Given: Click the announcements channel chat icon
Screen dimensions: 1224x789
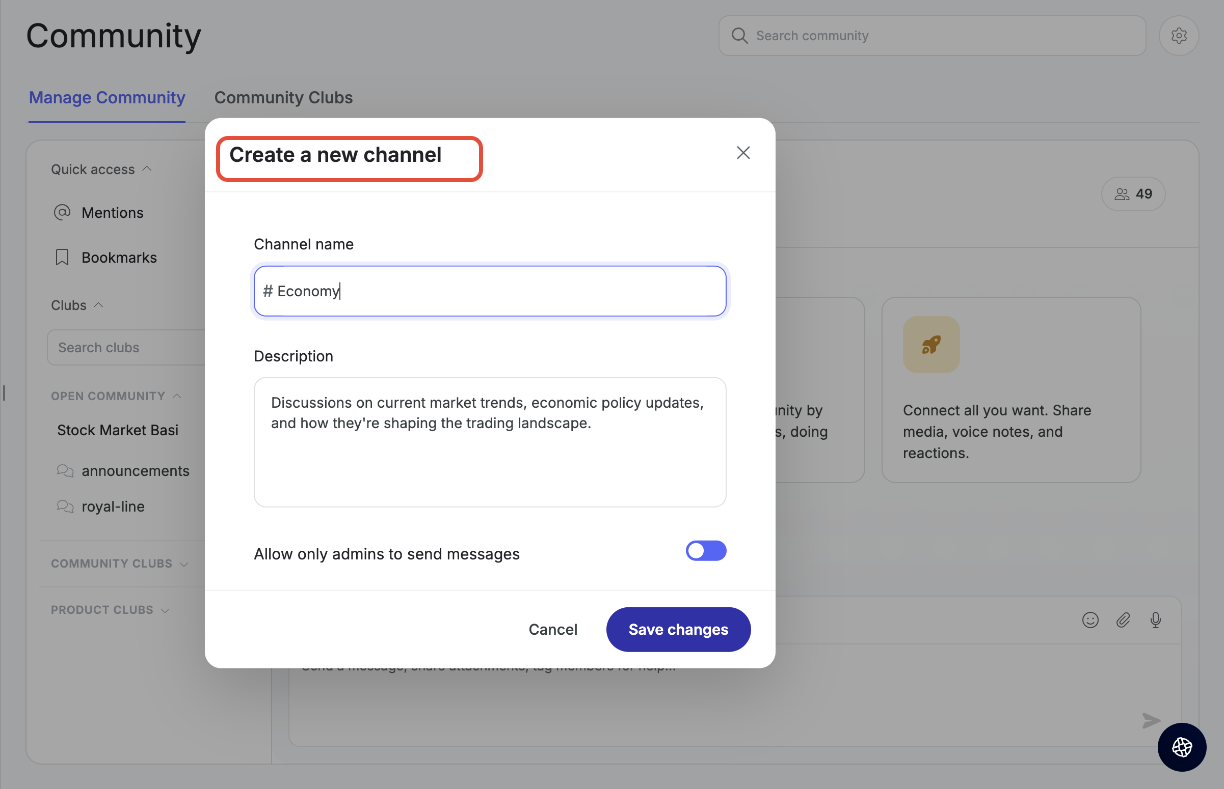Looking at the screenshot, I should (65, 471).
